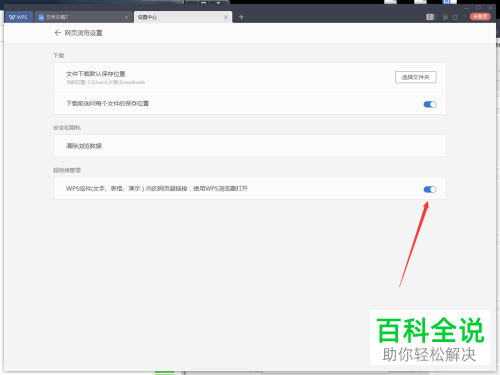Close the 文字文稿7 document tab
This screenshot has width=500, height=375.
coord(126,17)
